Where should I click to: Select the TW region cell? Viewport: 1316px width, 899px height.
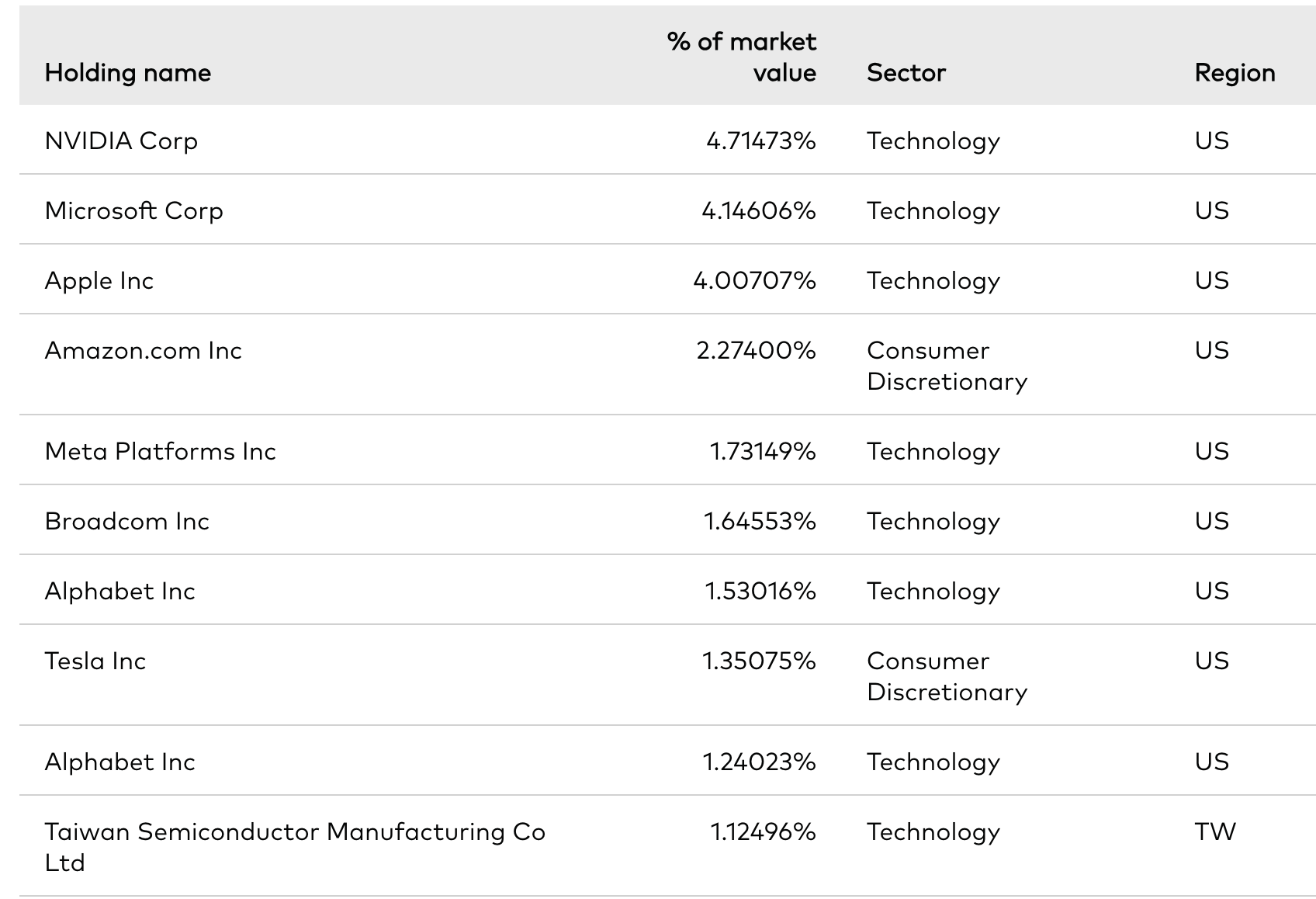pyautogui.click(x=1215, y=832)
